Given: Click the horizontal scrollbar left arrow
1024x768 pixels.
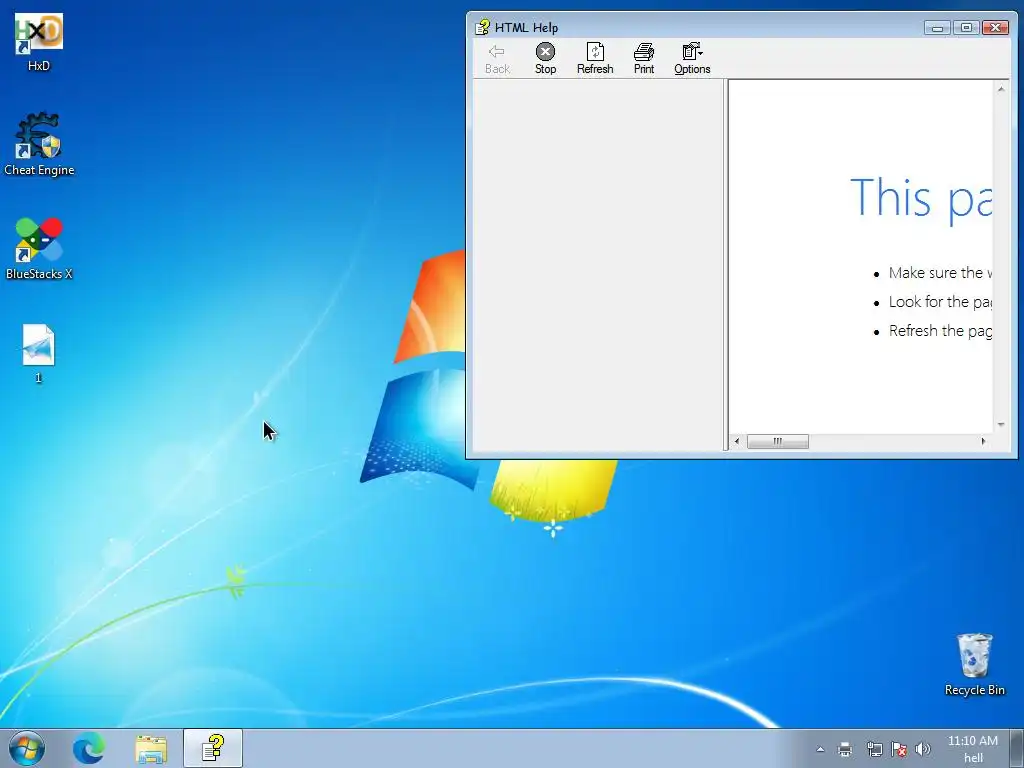Looking at the screenshot, I should pyautogui.click(x=737, y=441).
